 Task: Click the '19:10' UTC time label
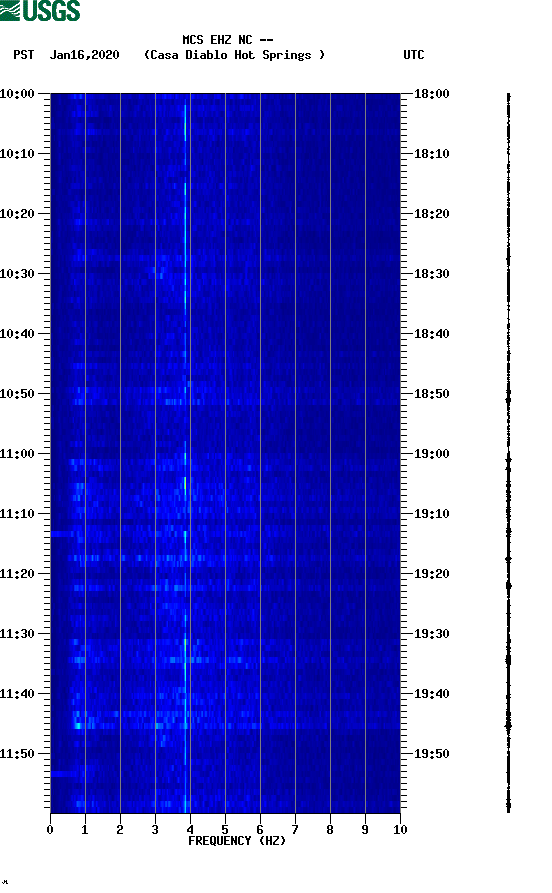[432, 514]
